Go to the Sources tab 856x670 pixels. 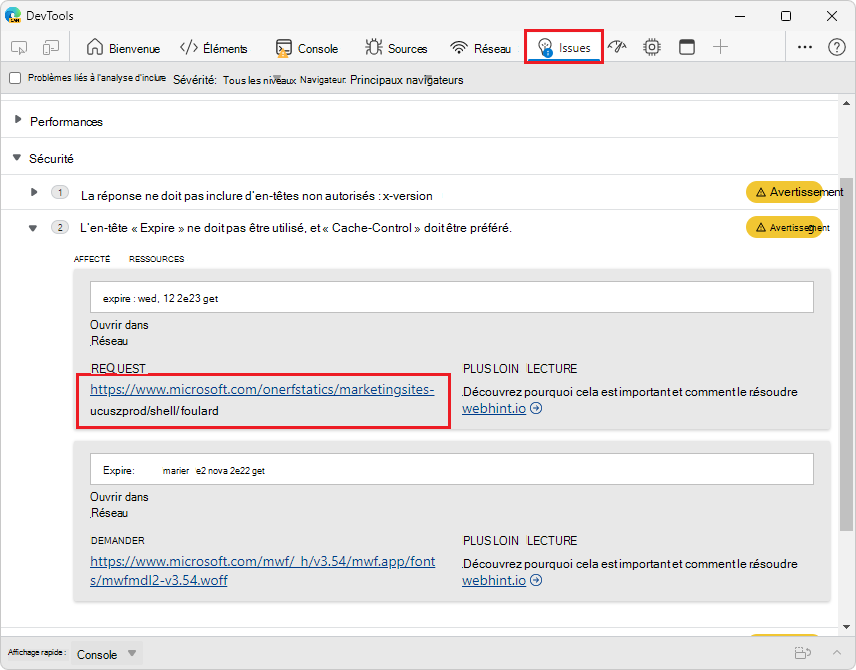396,48
